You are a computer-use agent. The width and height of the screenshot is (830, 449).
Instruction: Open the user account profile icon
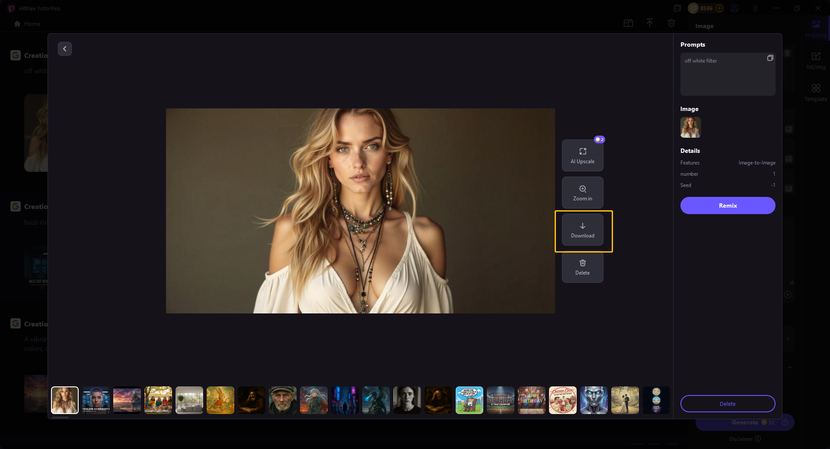pos(735,8)
